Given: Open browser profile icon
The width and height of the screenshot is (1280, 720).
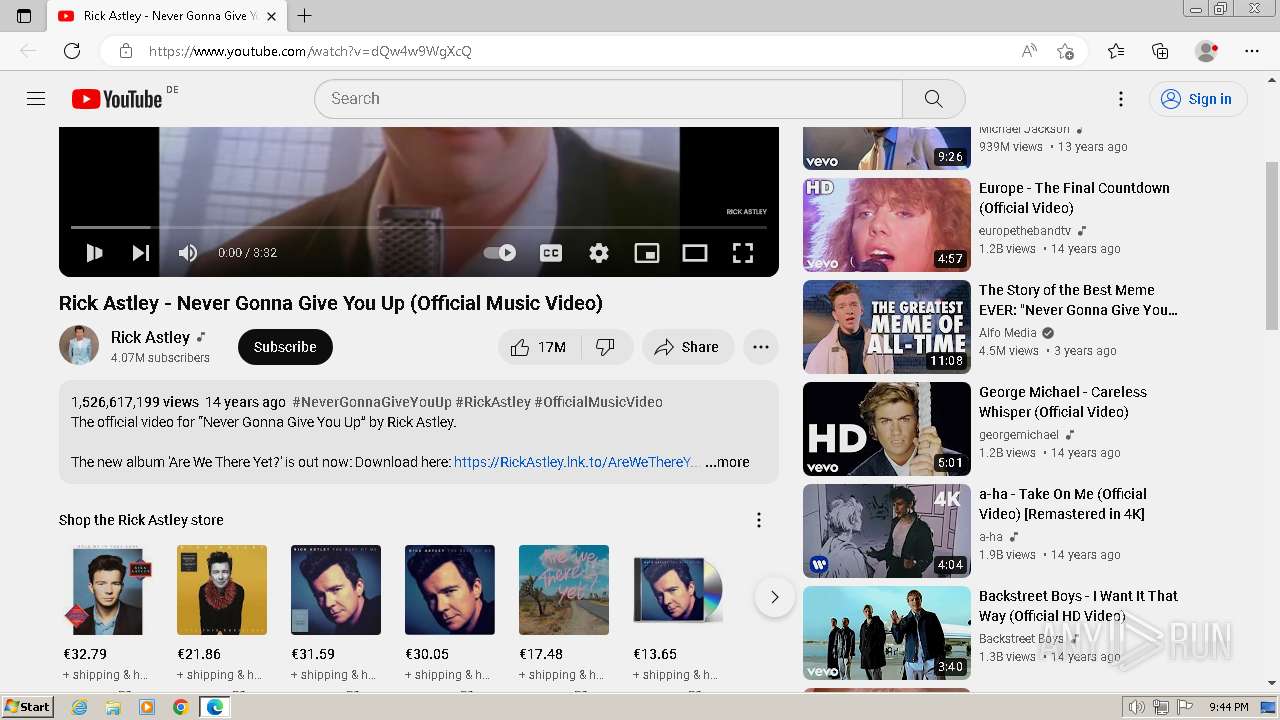Looking at the screenshot, I should [x=1207, y=51].
